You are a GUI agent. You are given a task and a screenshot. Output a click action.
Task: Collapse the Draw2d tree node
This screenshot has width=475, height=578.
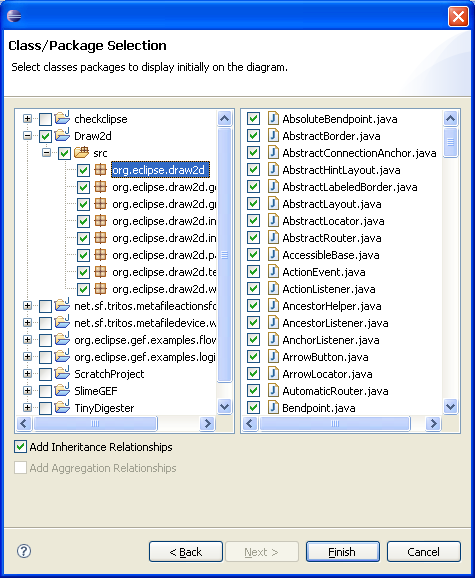[27, 136]
